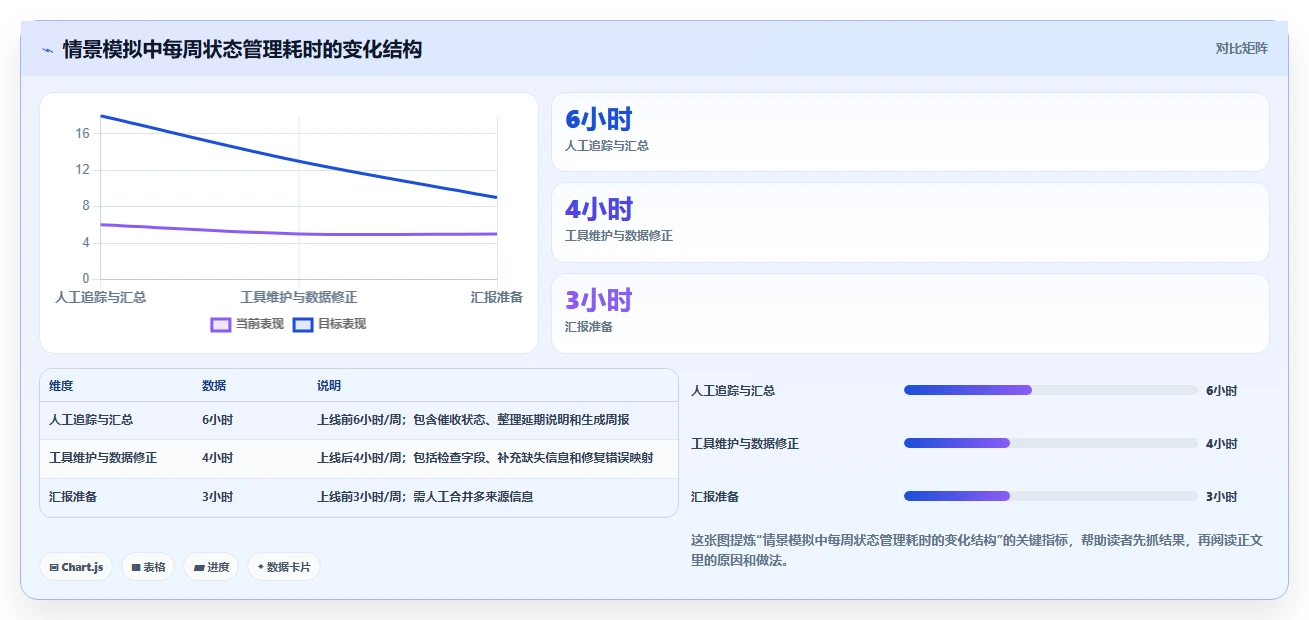This screenshot has height=620, width=1309.
Task: Click the 6小时 data card value
Action: pos(599,119)
